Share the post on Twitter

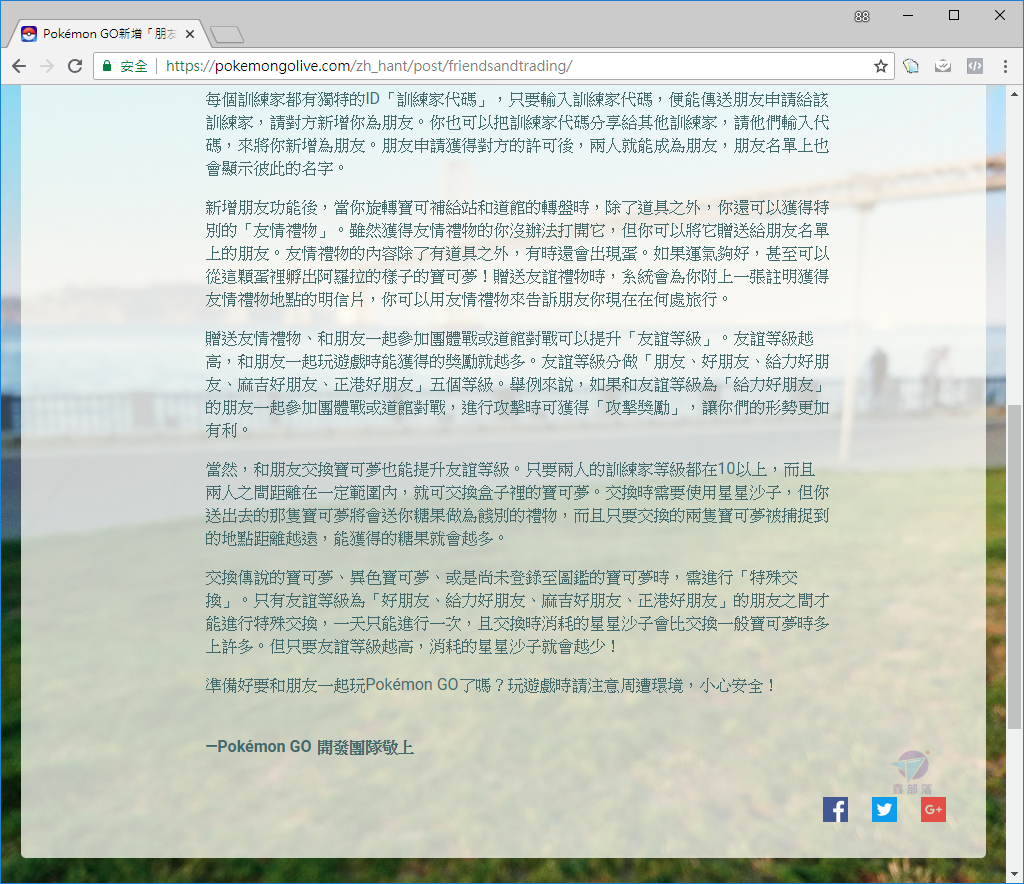884,810
